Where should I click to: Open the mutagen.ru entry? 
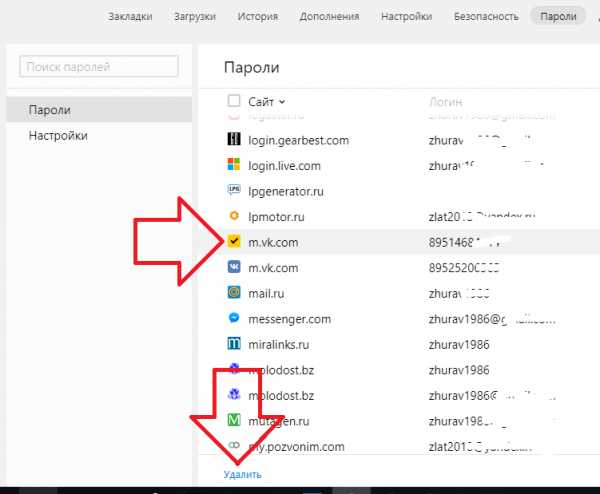tap(279, 421)
